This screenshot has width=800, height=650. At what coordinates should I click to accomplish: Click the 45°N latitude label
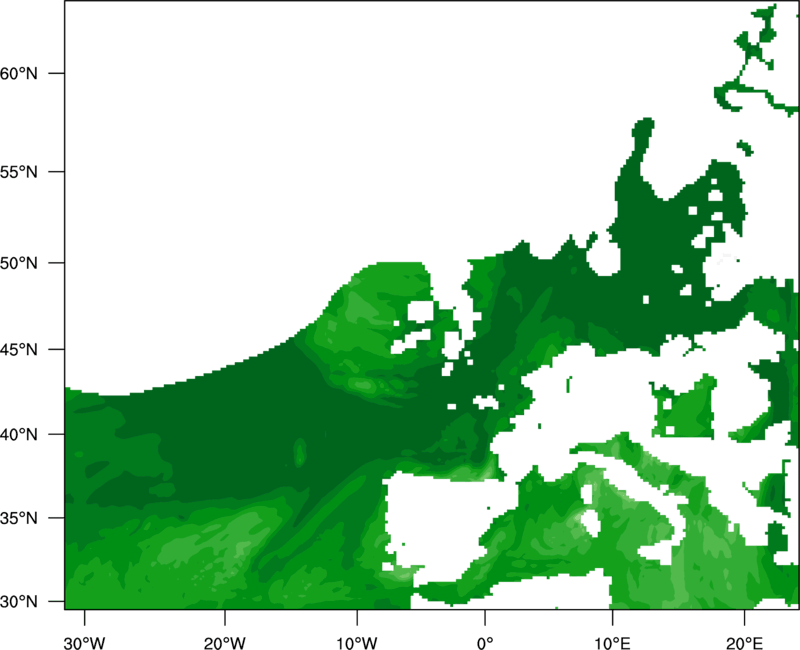point(18,349)
